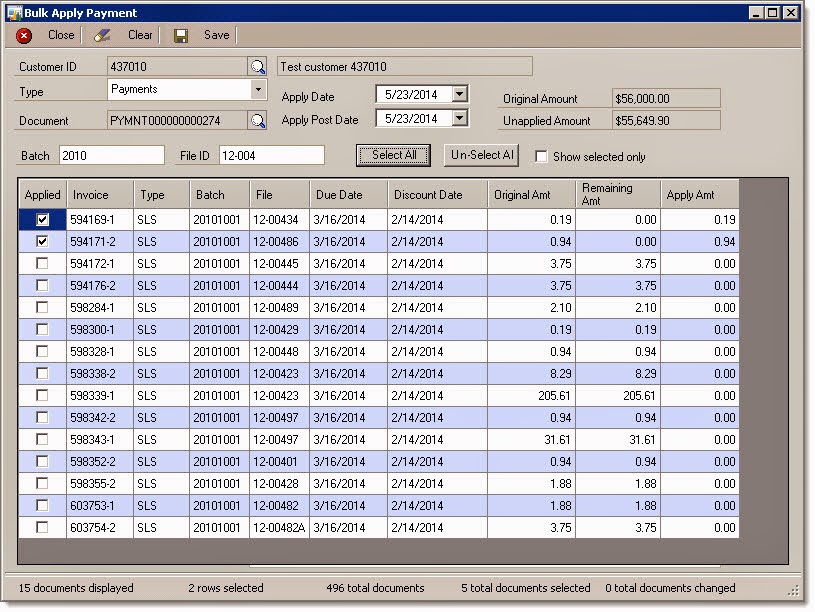Click the red Close icon in toolbar
This screenshot has height=612, width=815.
24,36
